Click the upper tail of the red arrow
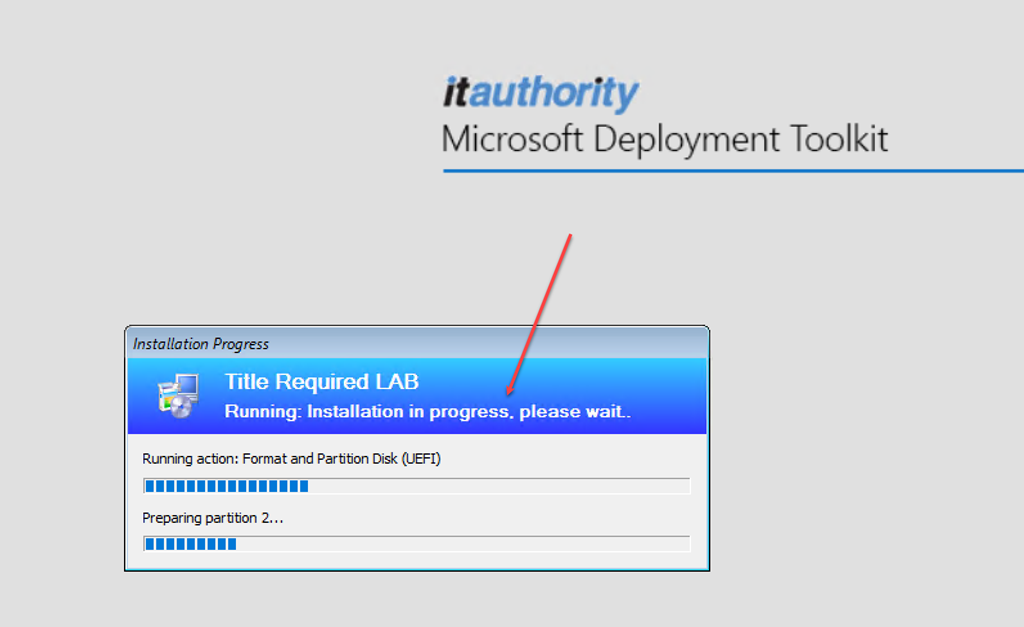The height and width of the screenshot is (627, 1024). tap(568, 240)
